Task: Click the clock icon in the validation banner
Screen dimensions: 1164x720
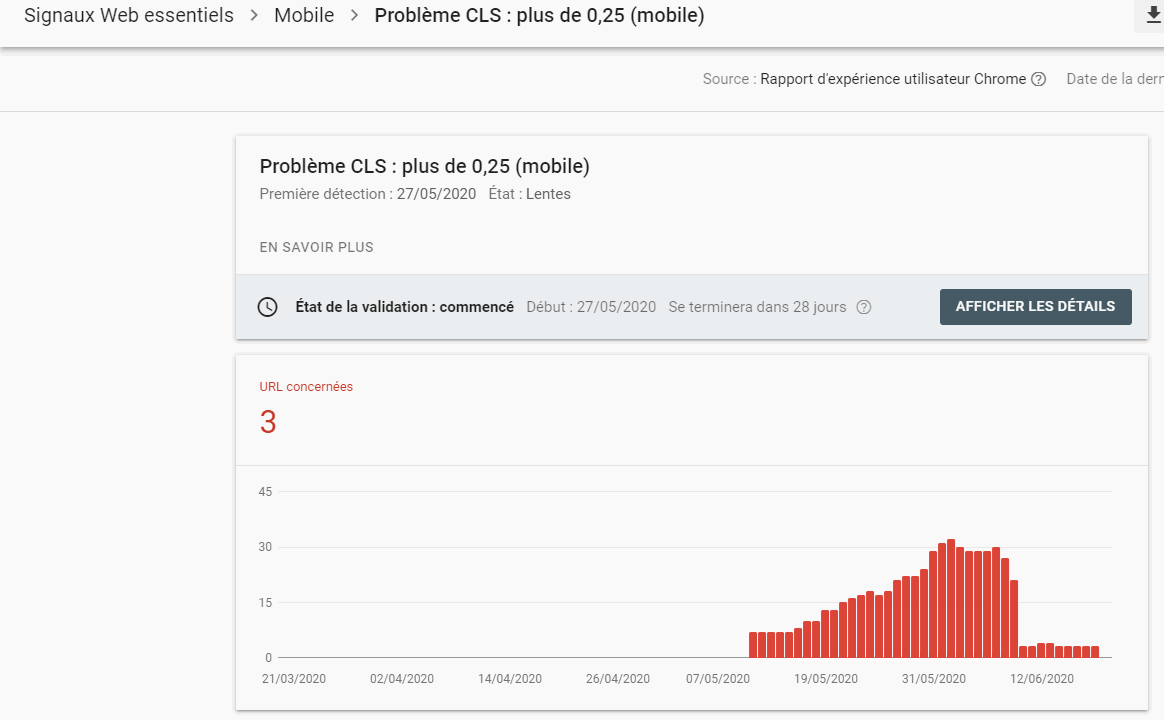Action: 267,307
